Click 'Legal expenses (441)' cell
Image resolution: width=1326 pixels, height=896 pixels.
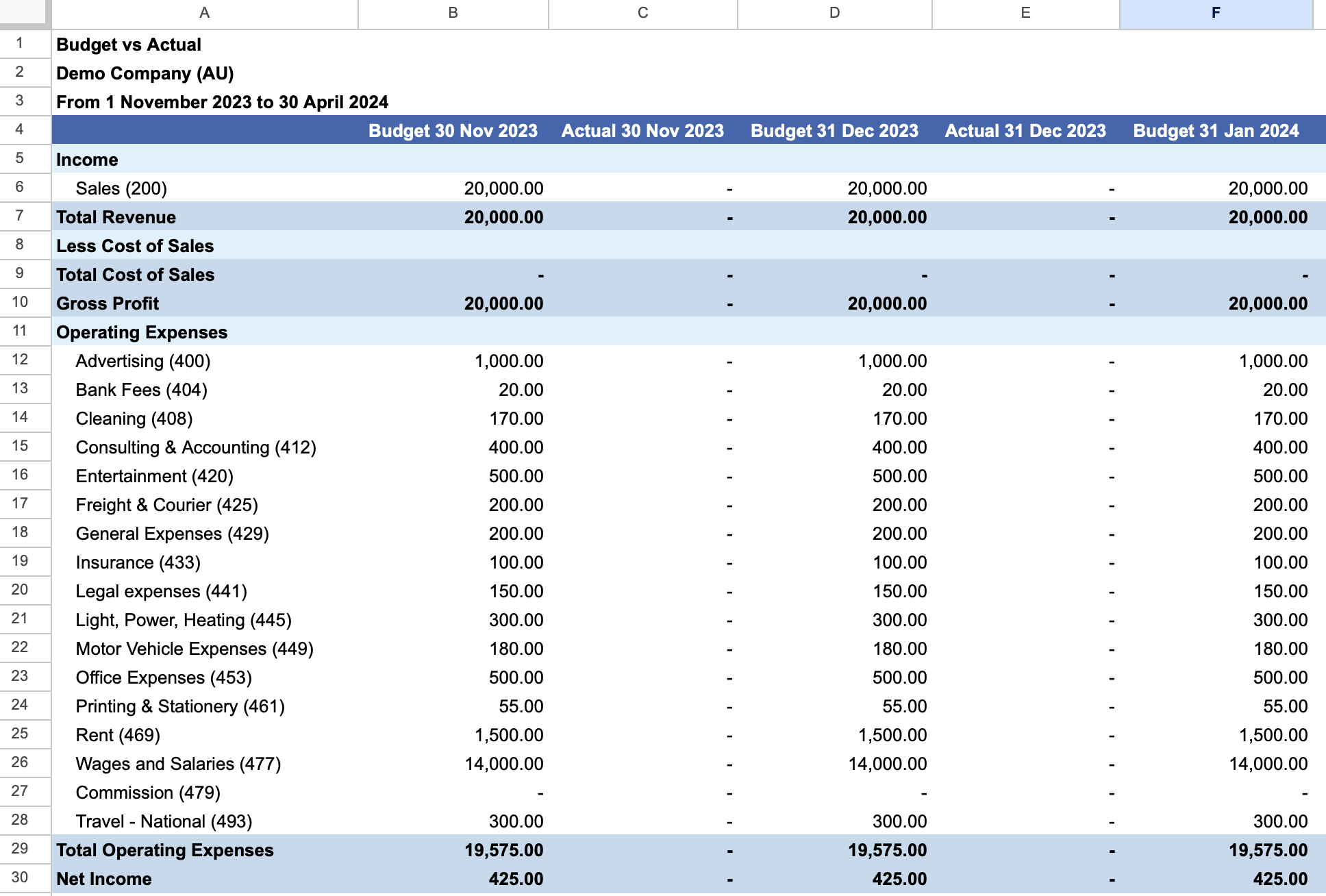(x=205, y=591)
